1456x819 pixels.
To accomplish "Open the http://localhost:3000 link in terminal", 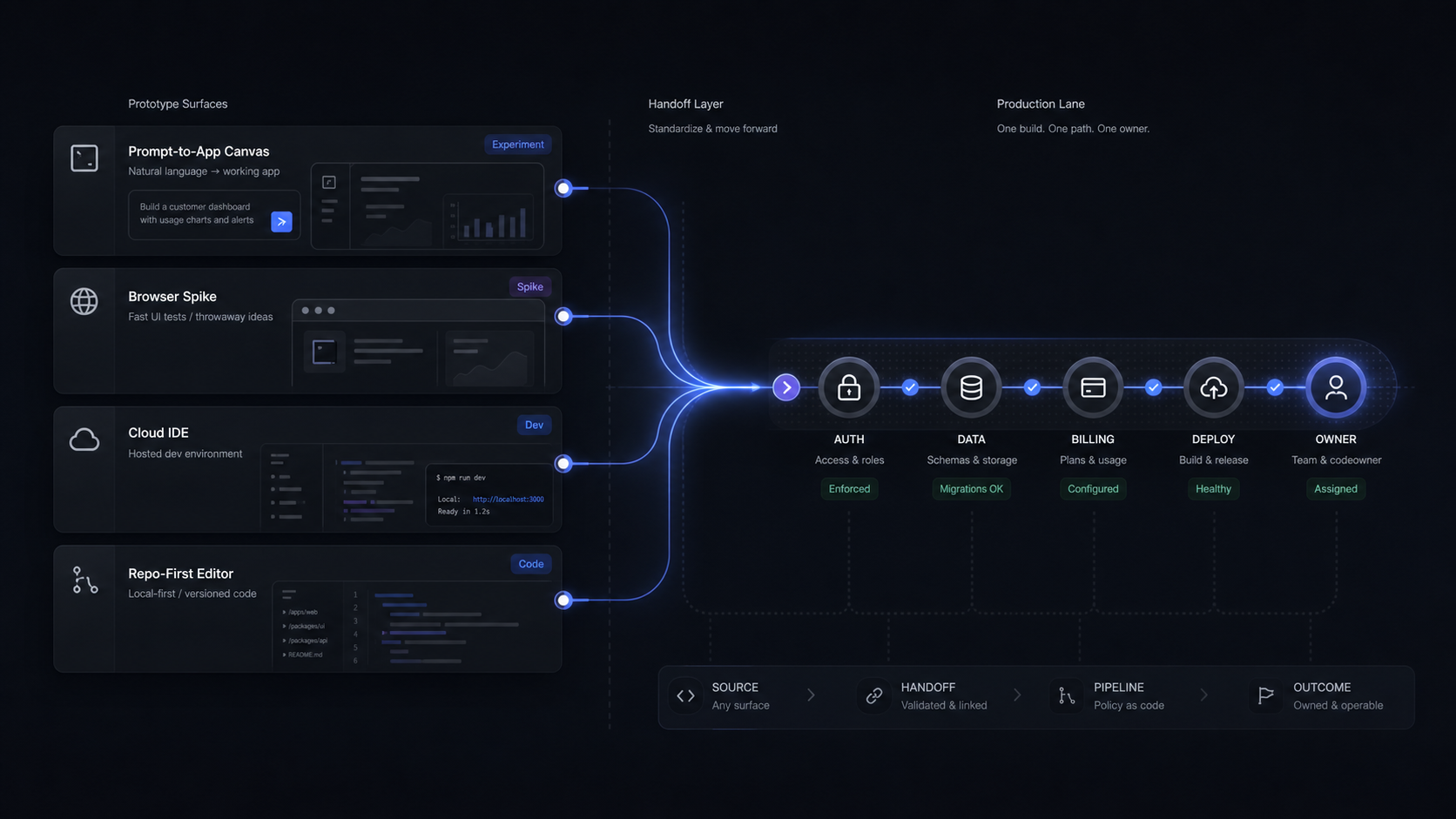I will [508, 500].
